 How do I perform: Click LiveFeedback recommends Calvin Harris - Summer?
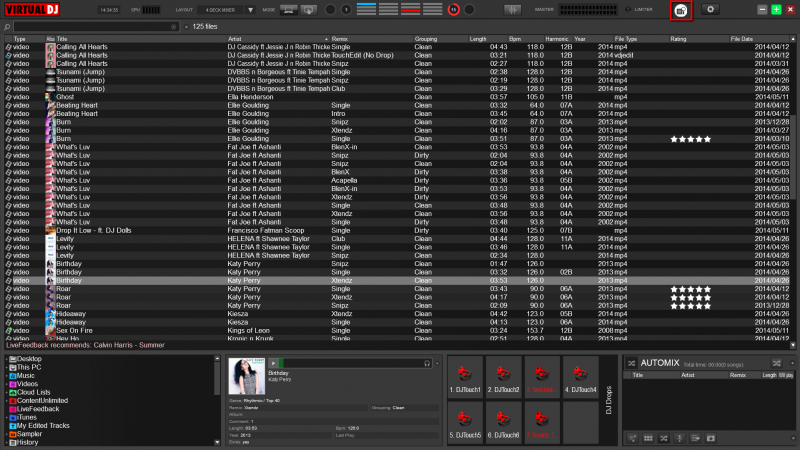tap(85, 345)
